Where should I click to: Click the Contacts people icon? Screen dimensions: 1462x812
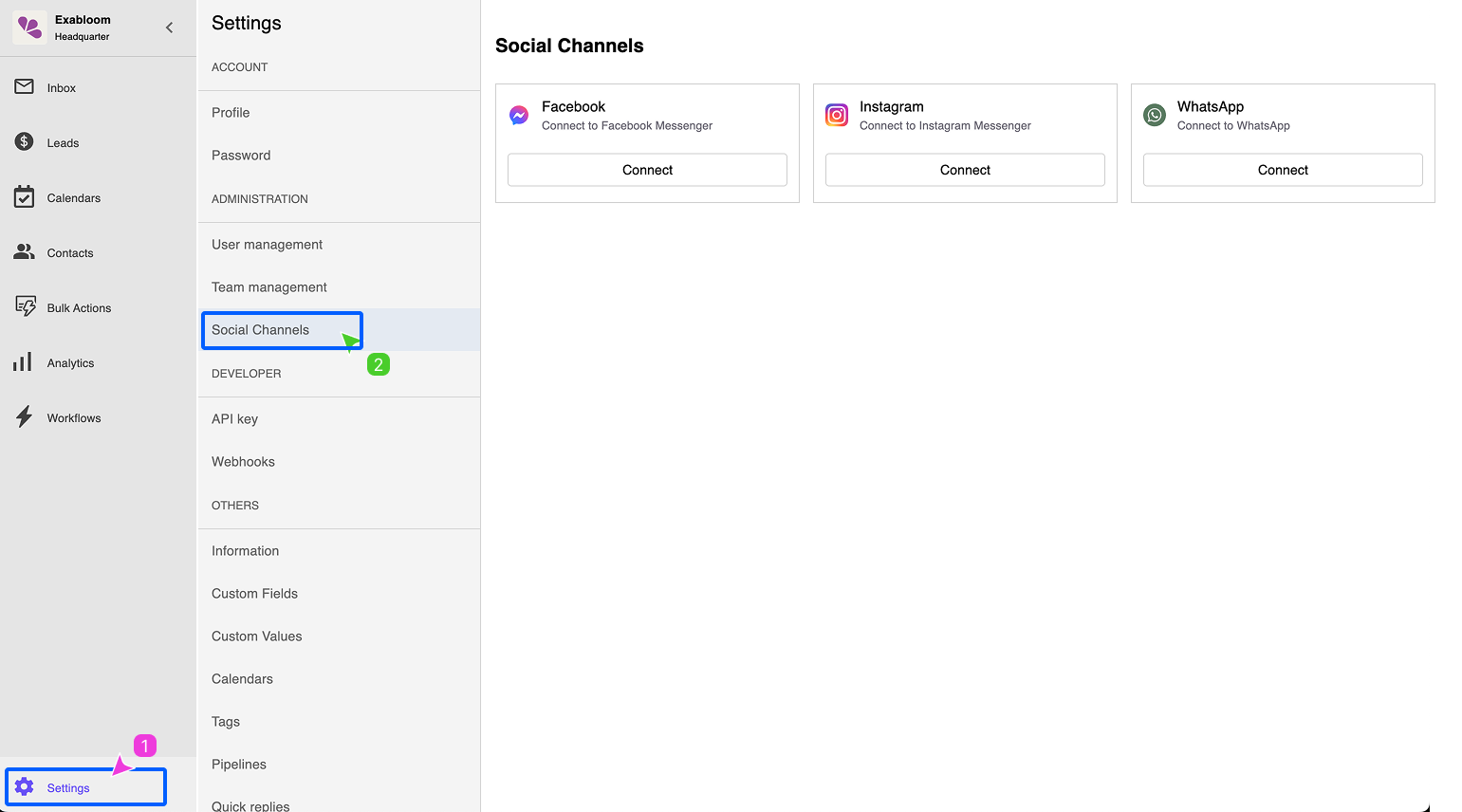pos(26,251)
